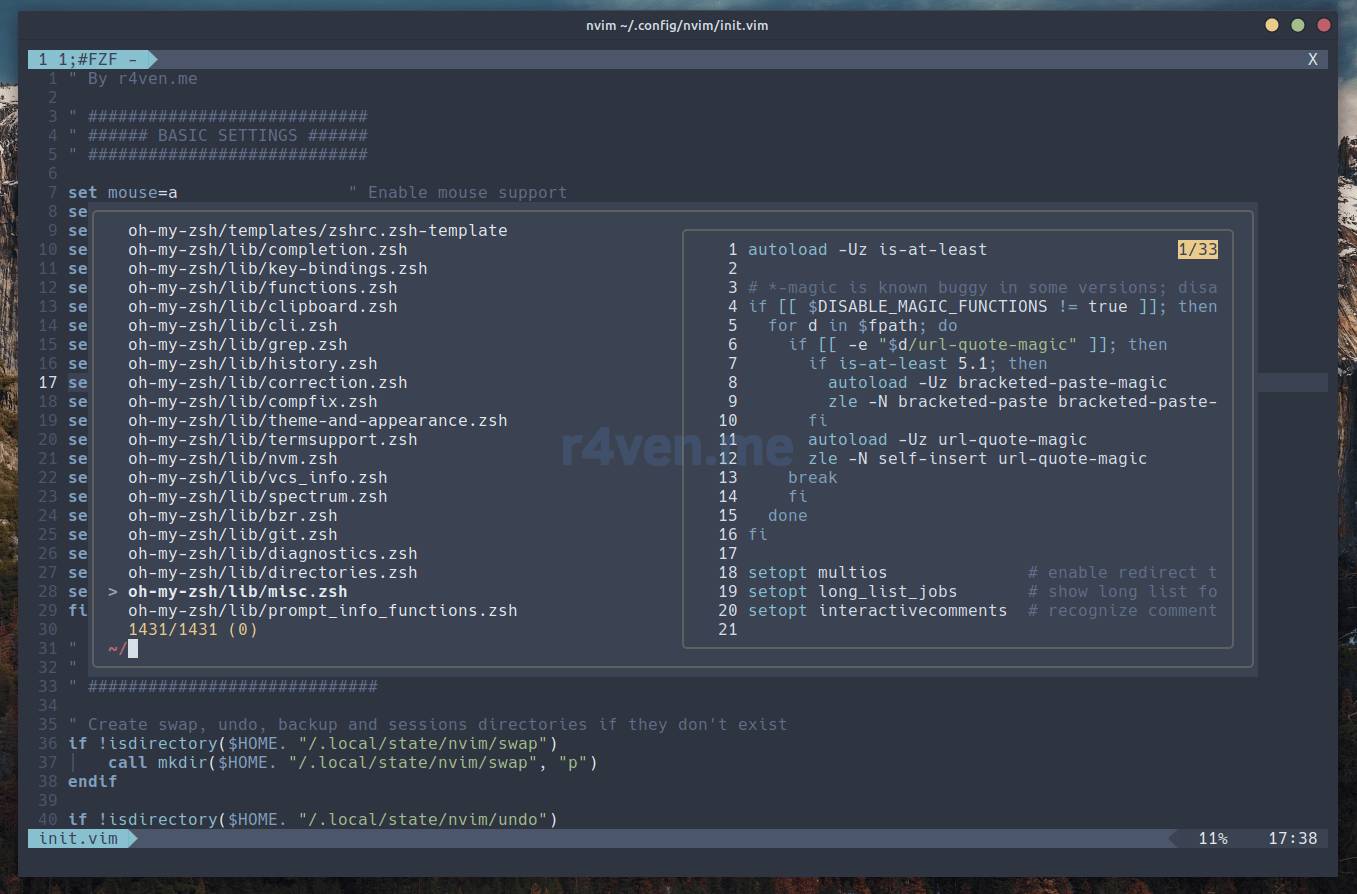The image size is (1357, 894).
Task: Click the X close button in tabline
Action: point(1312,59)
